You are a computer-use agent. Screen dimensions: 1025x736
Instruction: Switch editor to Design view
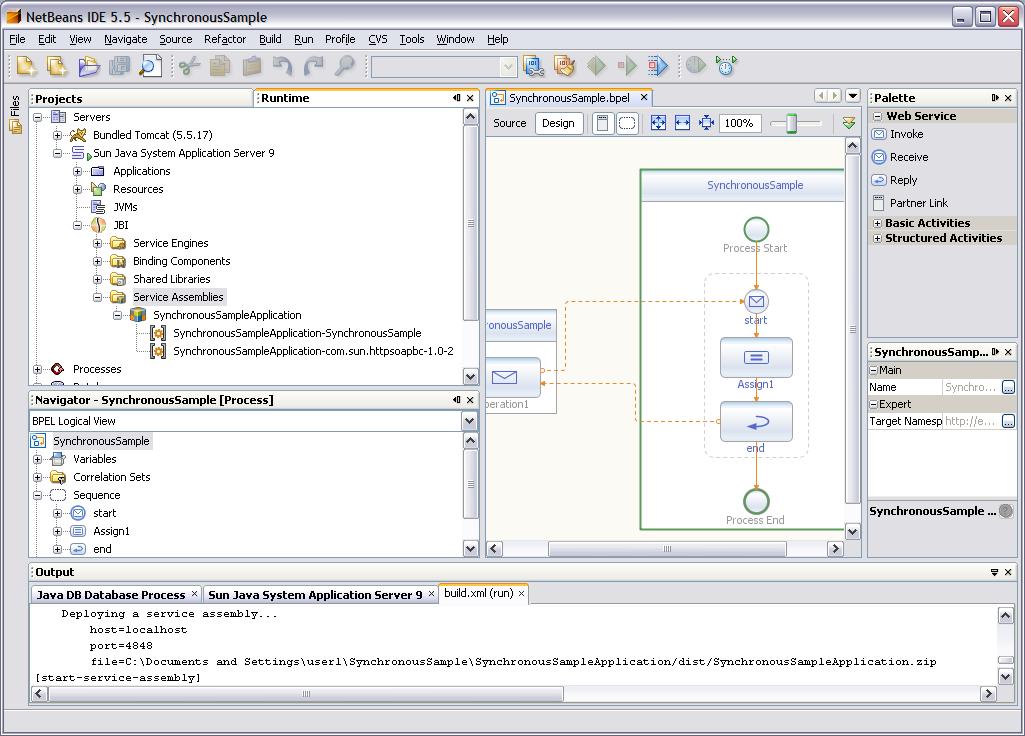tap(558, 123)
